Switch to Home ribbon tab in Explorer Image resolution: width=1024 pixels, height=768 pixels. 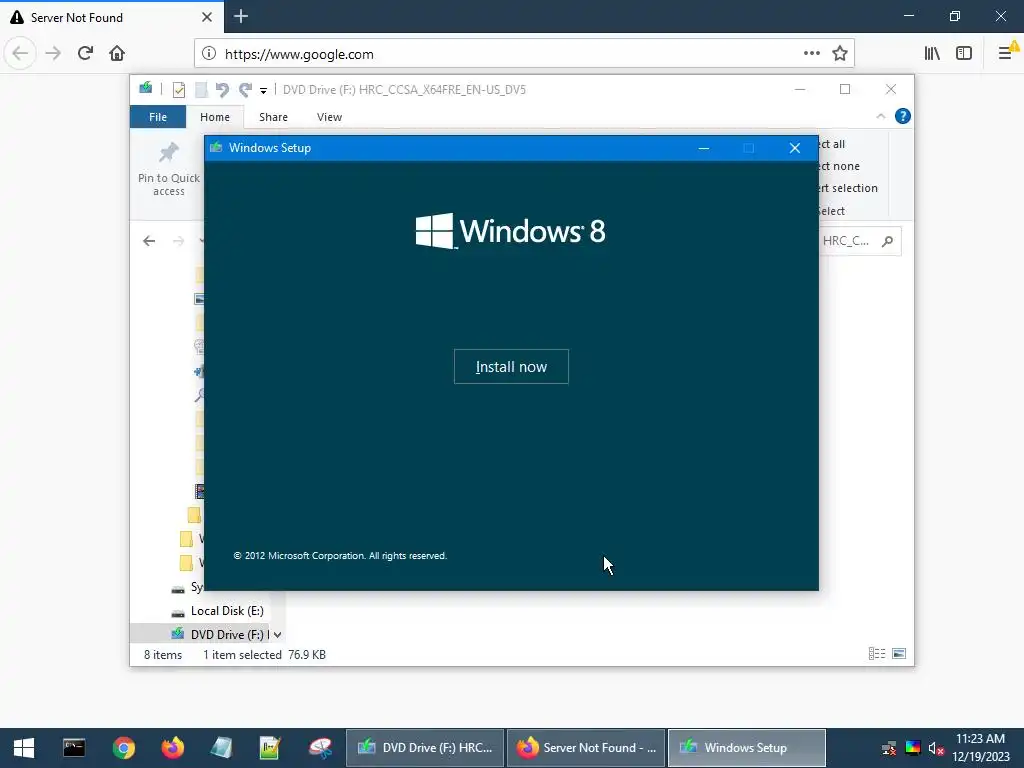coord(215,117)
